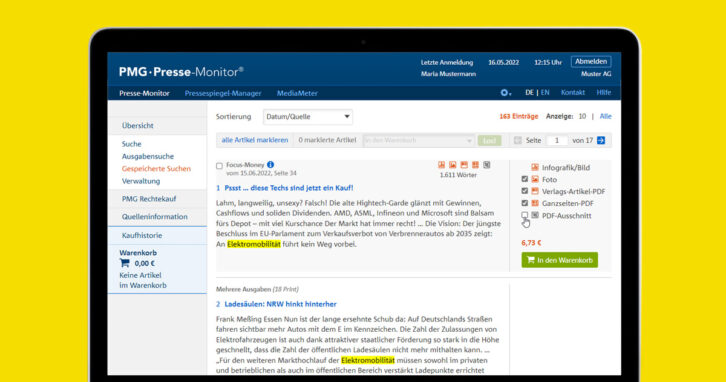Click the 6,73 € price
The image size is (726, 382).
(x=531, y=243)
